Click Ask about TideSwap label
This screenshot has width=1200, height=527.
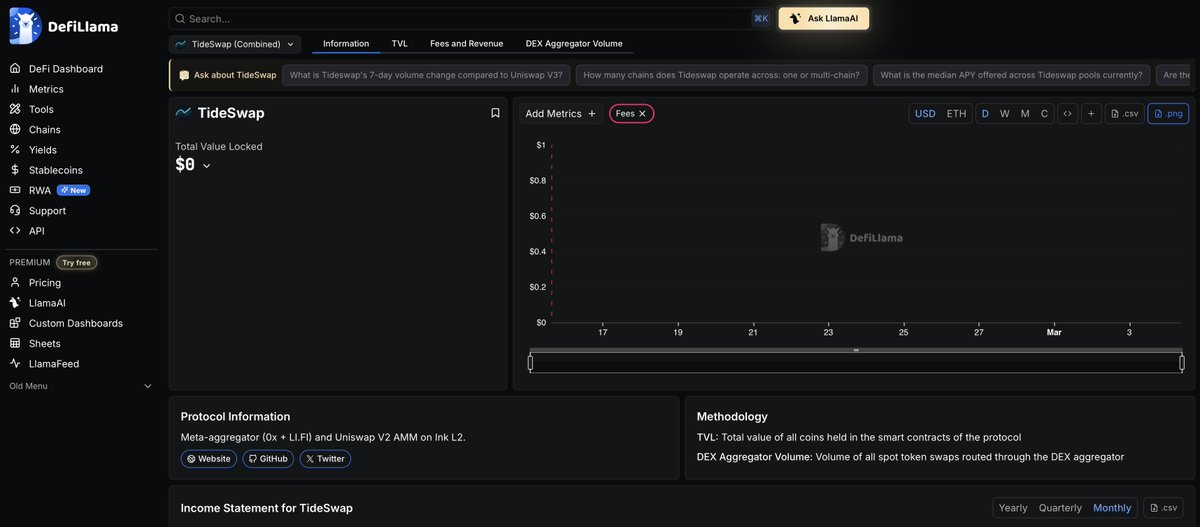(x=228, y=75)
